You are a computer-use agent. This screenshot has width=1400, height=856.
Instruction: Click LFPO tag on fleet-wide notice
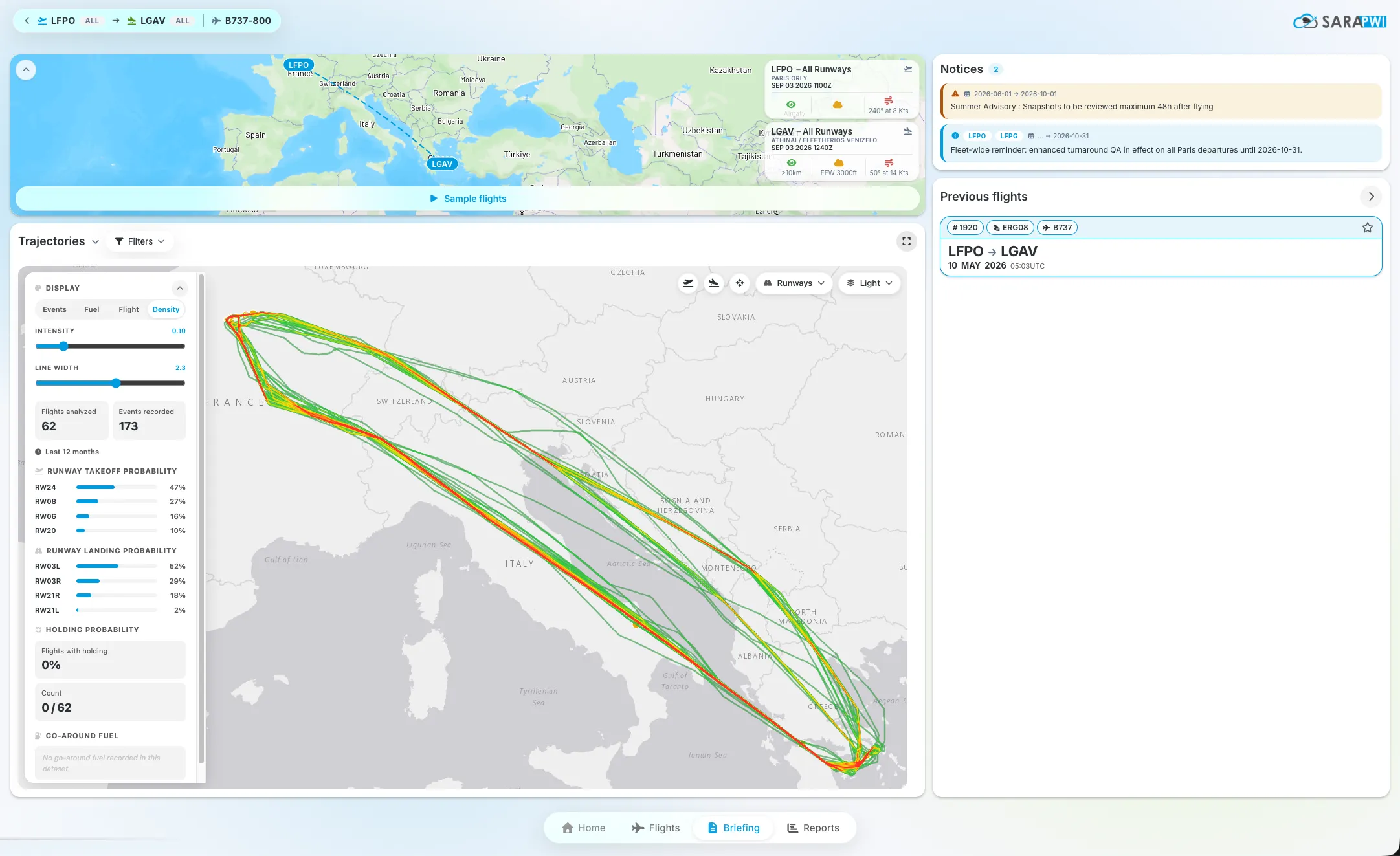[x=977, y=136]
